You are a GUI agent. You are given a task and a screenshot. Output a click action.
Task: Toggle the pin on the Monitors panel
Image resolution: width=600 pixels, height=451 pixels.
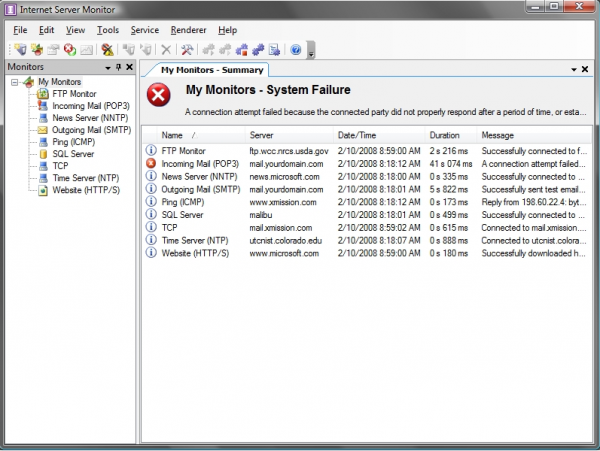pos(117,67)
